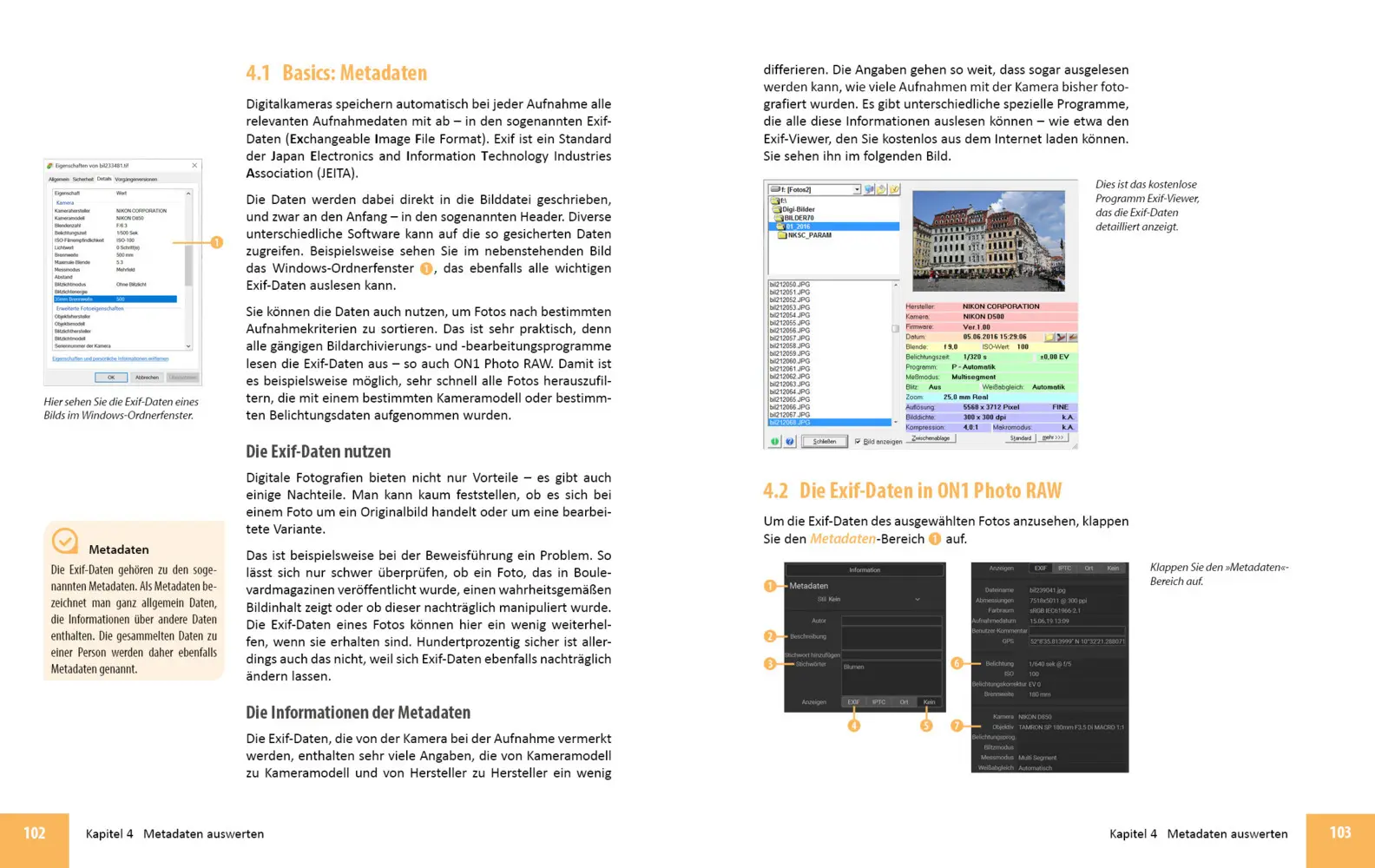Click the properties list vertical scrollbar
This screenshot has height=868, width=1375.
(188, 268)
